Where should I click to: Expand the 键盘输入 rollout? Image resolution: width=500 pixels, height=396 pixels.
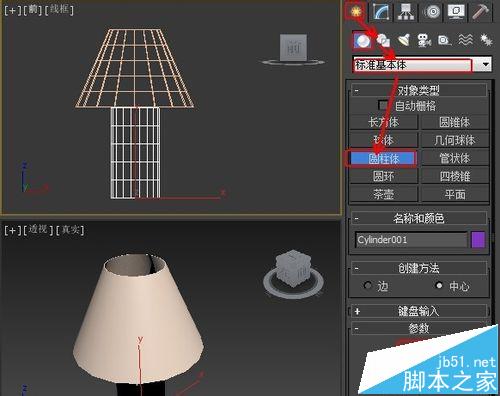coord(419,311)
